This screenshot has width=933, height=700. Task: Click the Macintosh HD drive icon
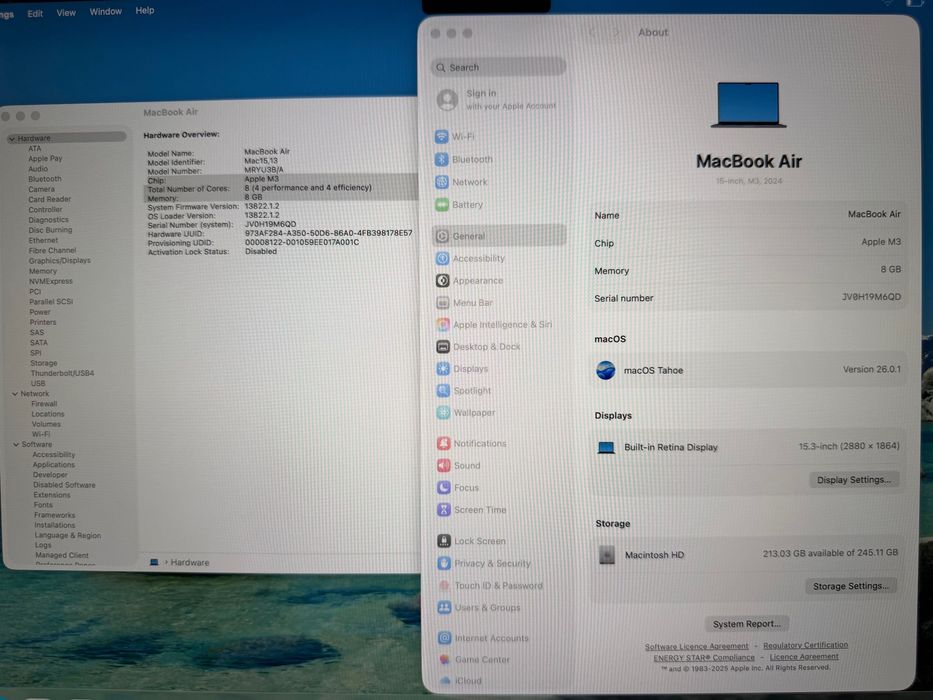(x=607, y=555)
